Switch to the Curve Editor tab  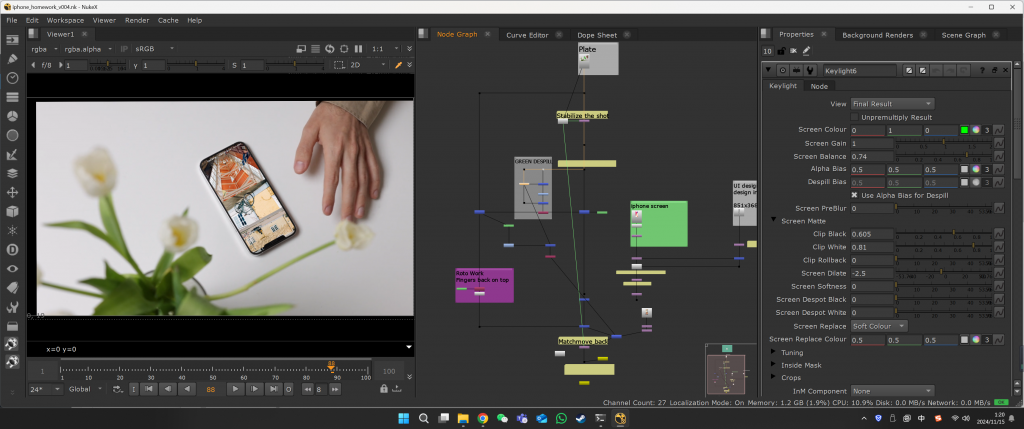(527, 35)
